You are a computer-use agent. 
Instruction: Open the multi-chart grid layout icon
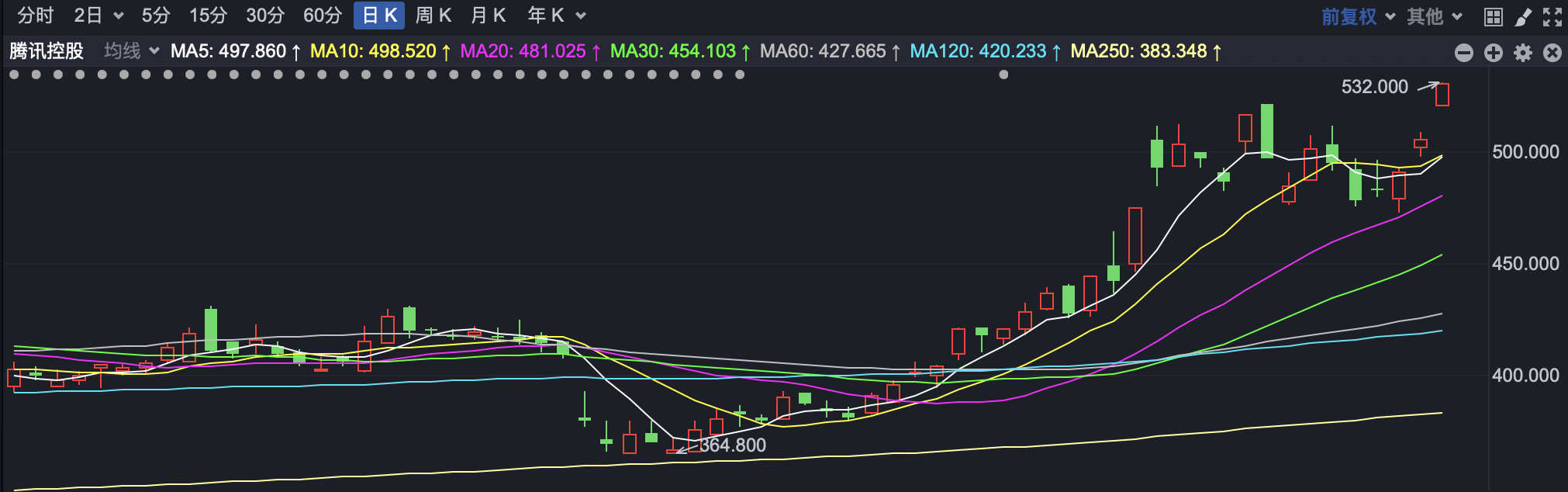[x=1494, y=17]
